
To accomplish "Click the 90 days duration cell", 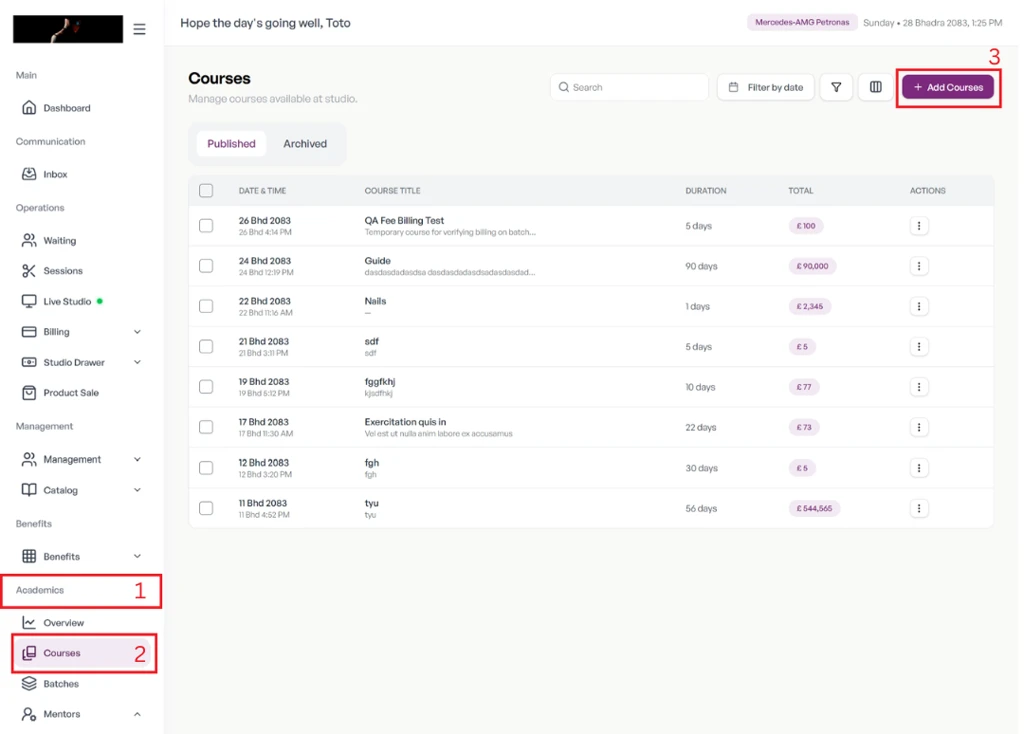I will click(701, 266).
